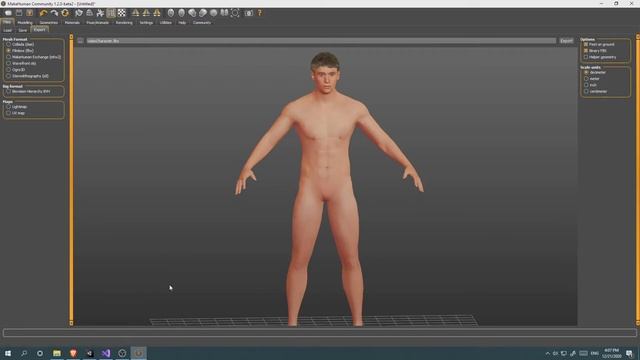640x360 pixels.
Task: Open the Pose/Animate tab
Action: [98, 22]
